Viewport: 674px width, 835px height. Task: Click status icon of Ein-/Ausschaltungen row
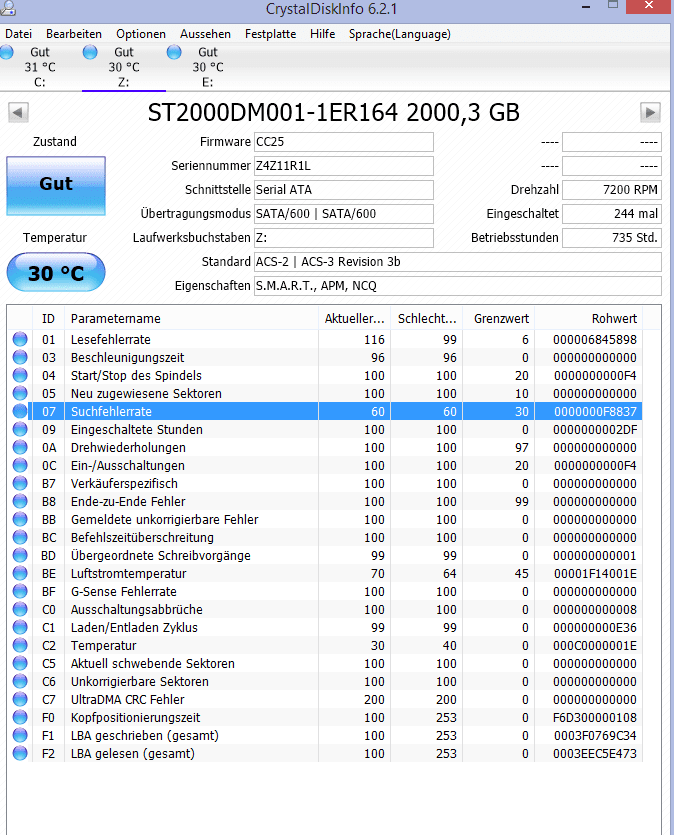tap(20, 465)
